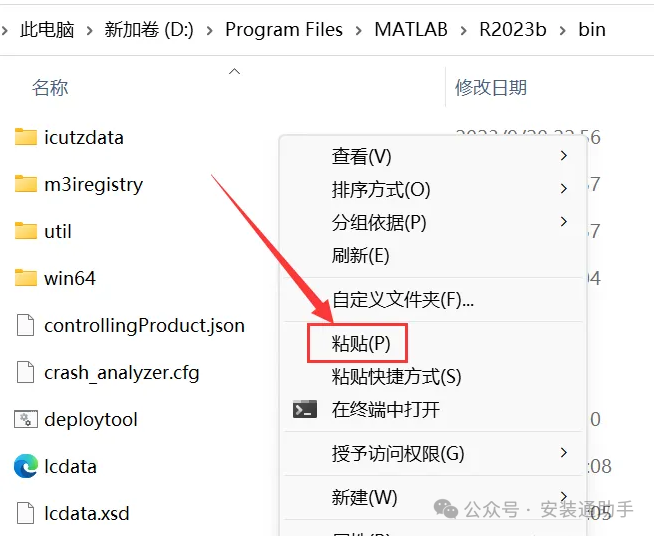Viewport: 655px width, 536px height.
Task: Click the crash_analyzer.cfg file icon
Action: [25, 372]
